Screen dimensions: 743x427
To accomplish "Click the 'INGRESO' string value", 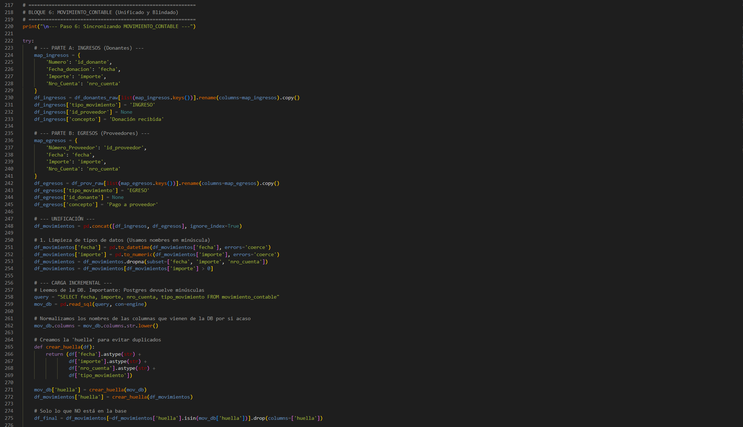I will [x=138, y=105].
